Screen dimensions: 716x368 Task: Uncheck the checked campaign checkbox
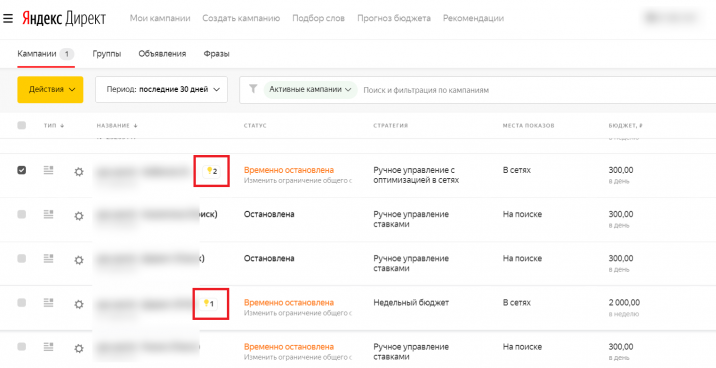[21, 170]
